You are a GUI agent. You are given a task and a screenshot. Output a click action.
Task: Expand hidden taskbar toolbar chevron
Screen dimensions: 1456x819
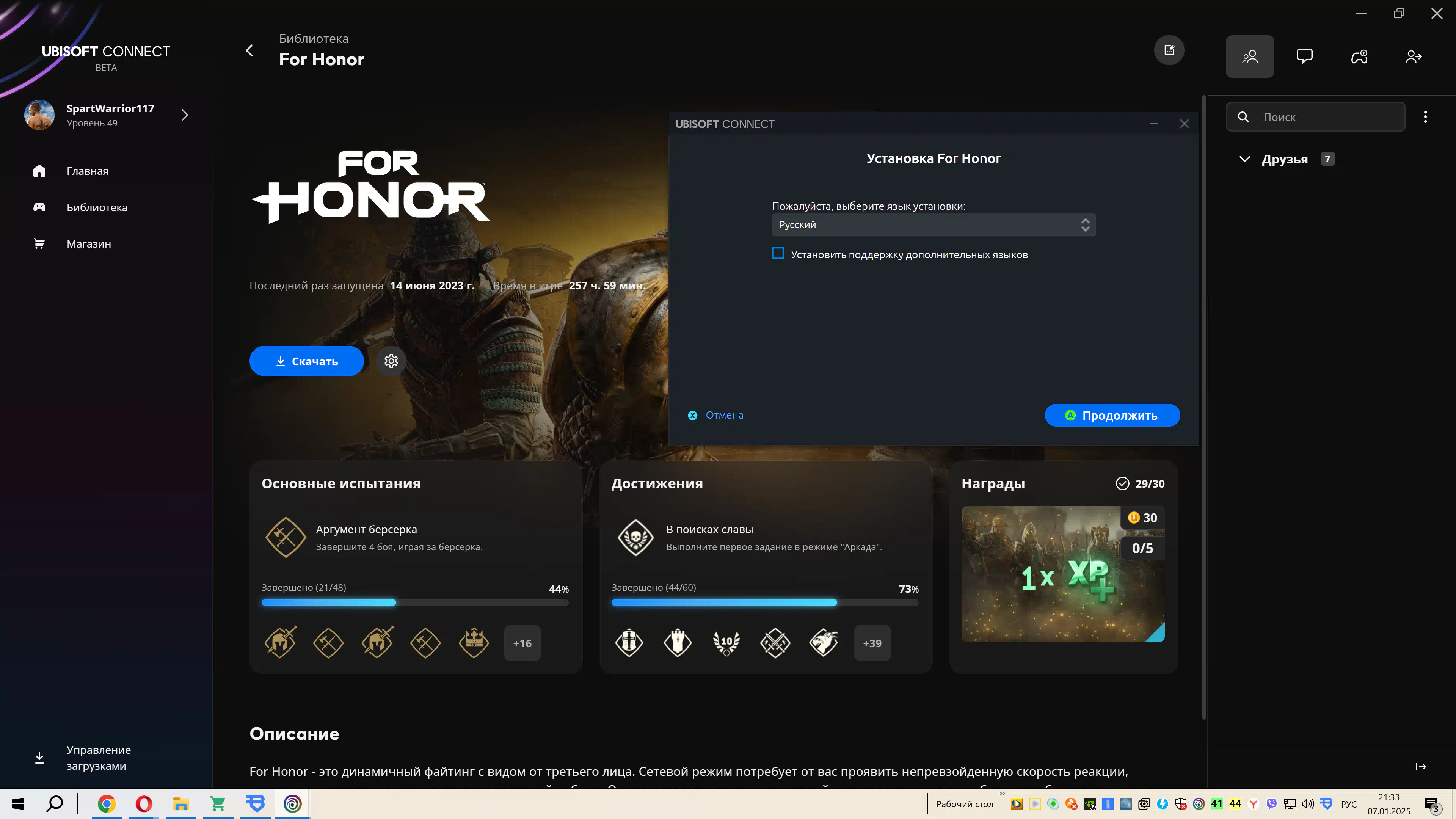1002,794
